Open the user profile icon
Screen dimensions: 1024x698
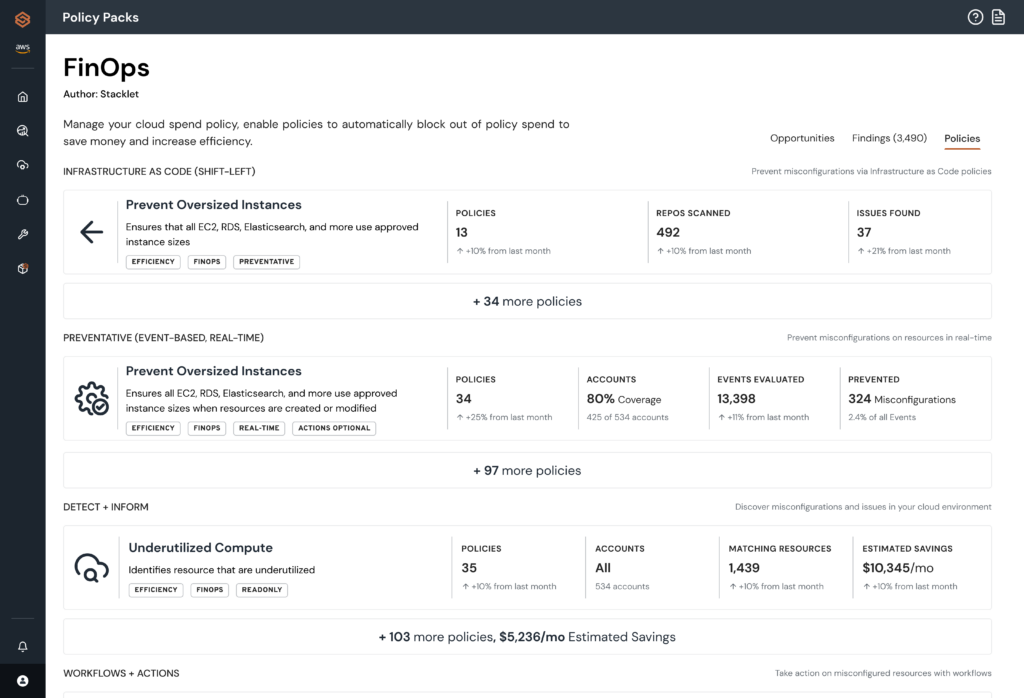(22, 681)
